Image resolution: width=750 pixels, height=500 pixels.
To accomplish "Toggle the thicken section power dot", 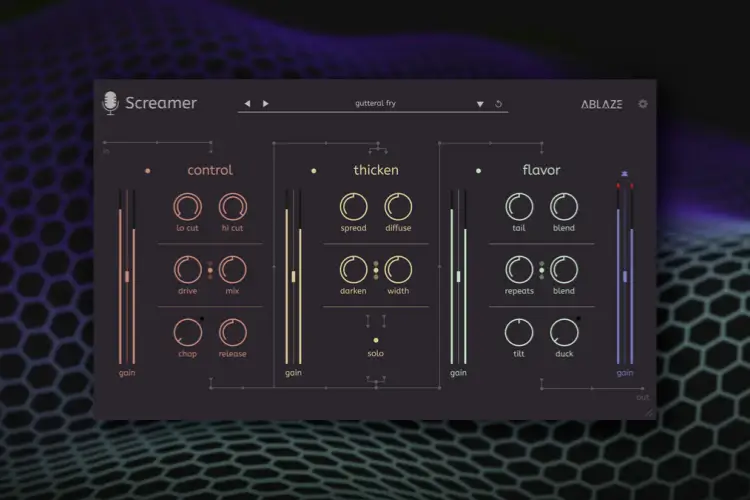I will tap(314, 171).
